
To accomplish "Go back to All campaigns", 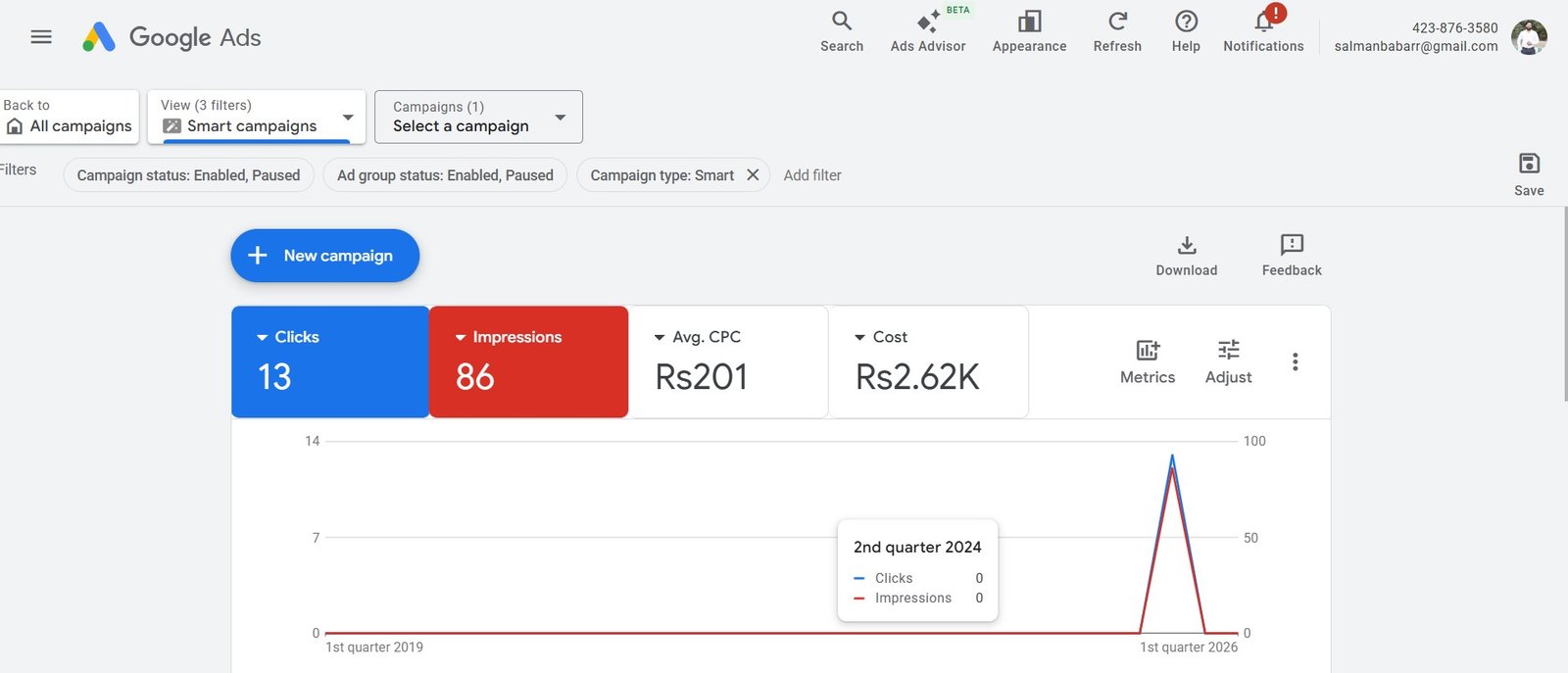I will 69,118.
